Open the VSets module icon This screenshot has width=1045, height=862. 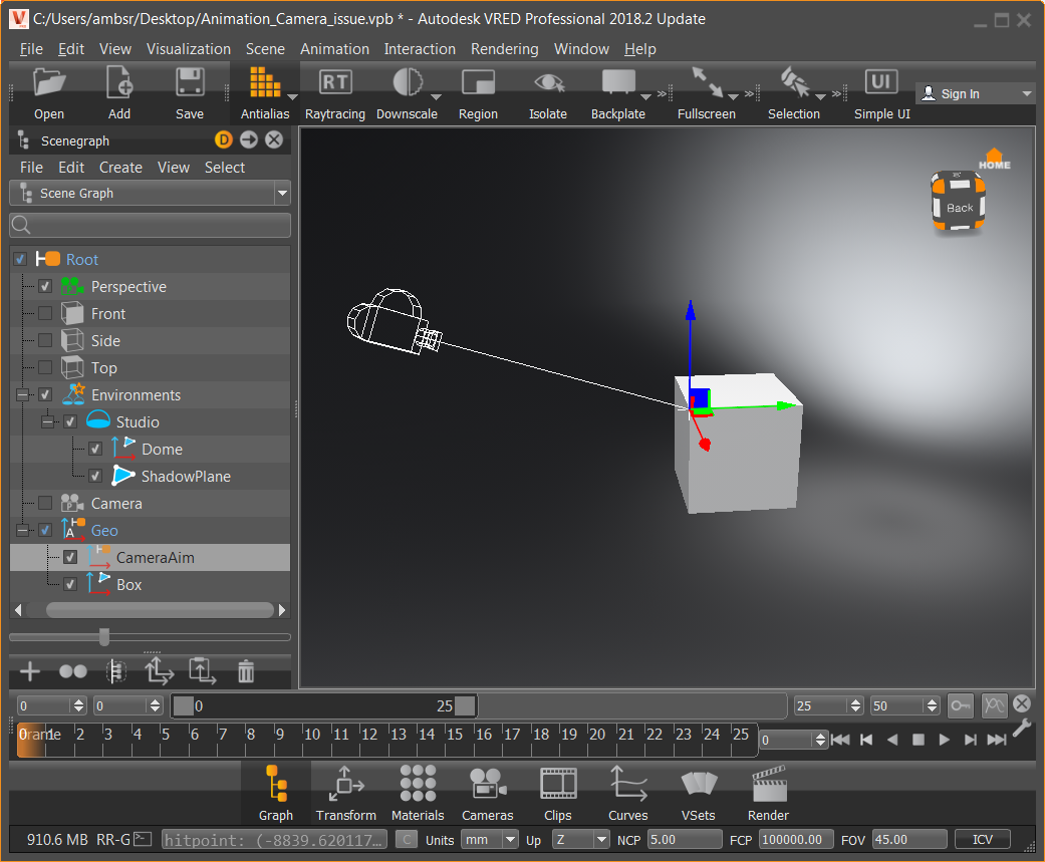(698, 784)
